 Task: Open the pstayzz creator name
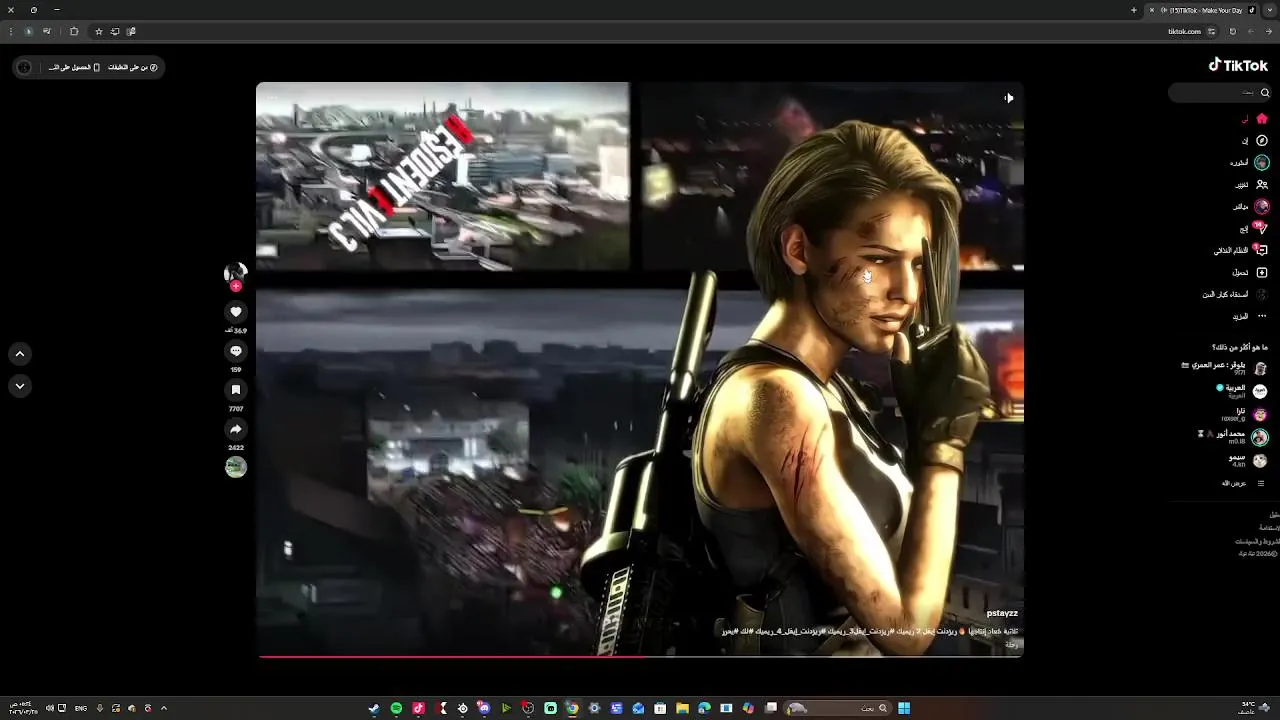(x=1002, y=613)
